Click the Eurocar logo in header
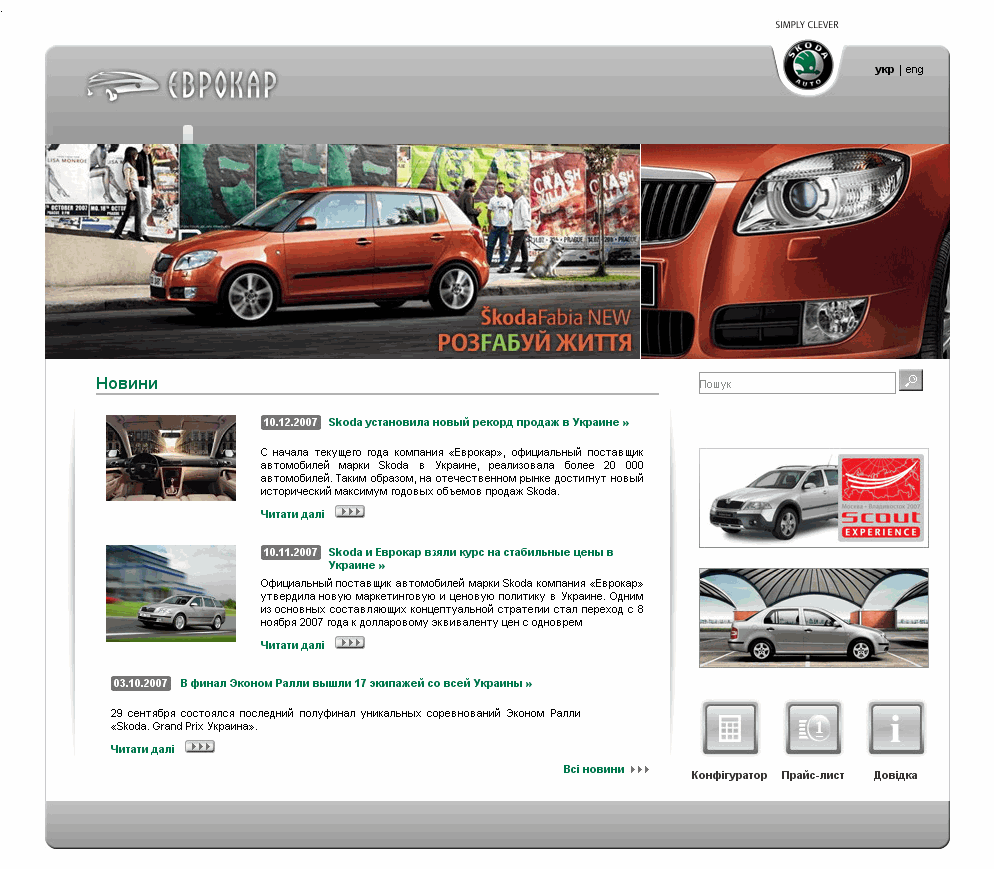This screenshot has width=994, height=869. 182,85
